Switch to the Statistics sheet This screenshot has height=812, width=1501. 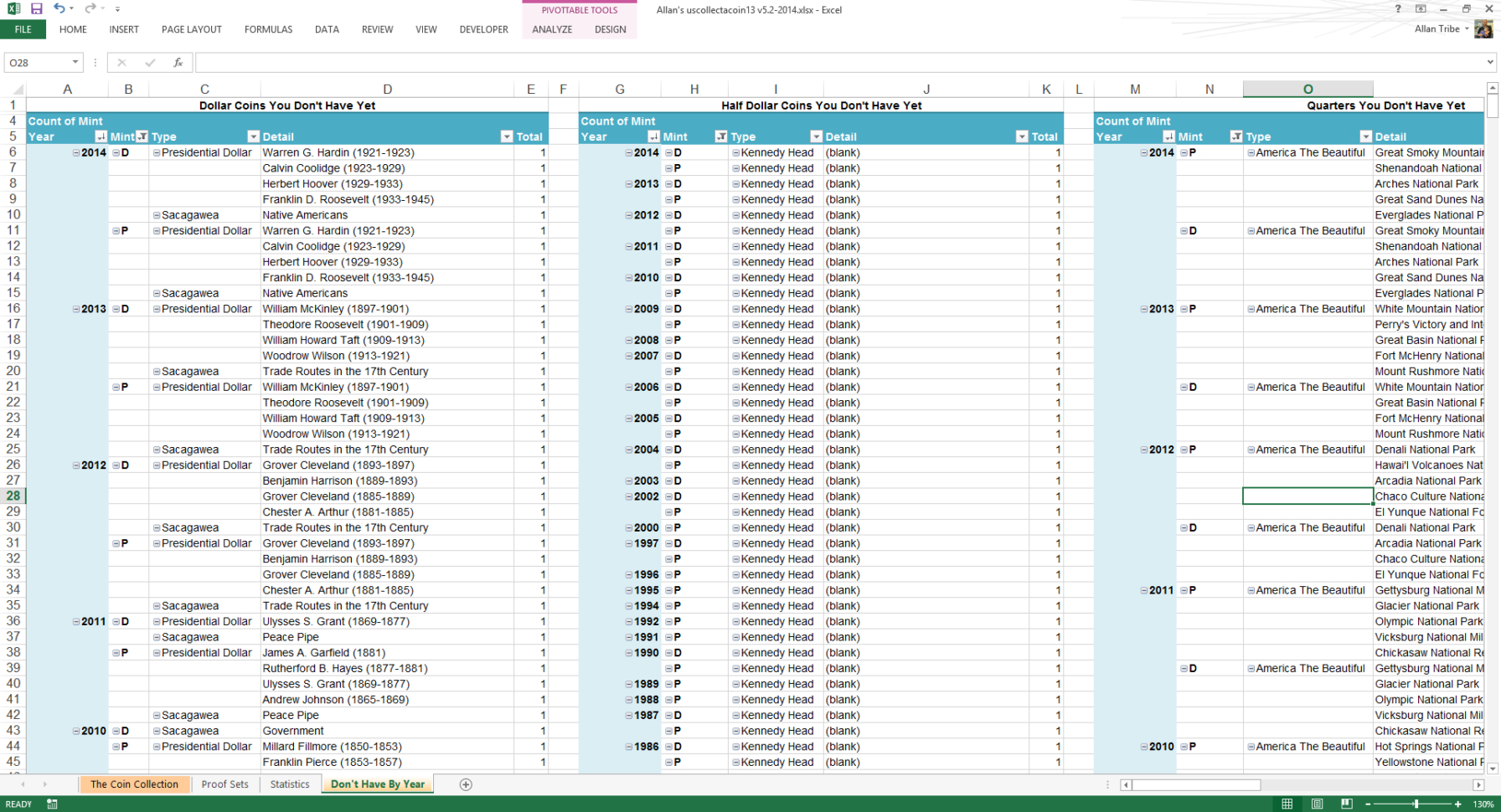click(290, 784)
